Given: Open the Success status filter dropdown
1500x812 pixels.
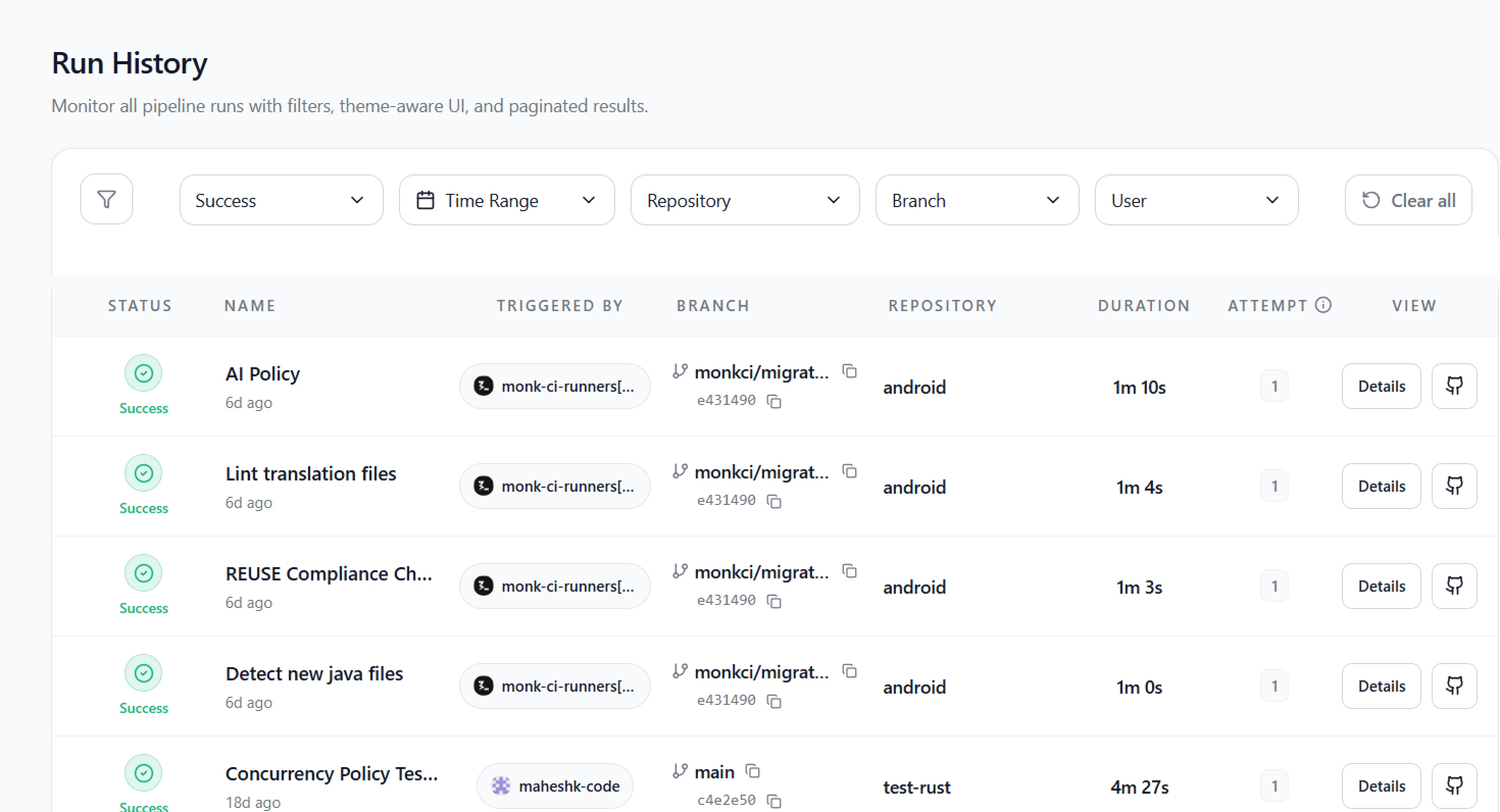Looking at the screenshot, I should 281,199.
